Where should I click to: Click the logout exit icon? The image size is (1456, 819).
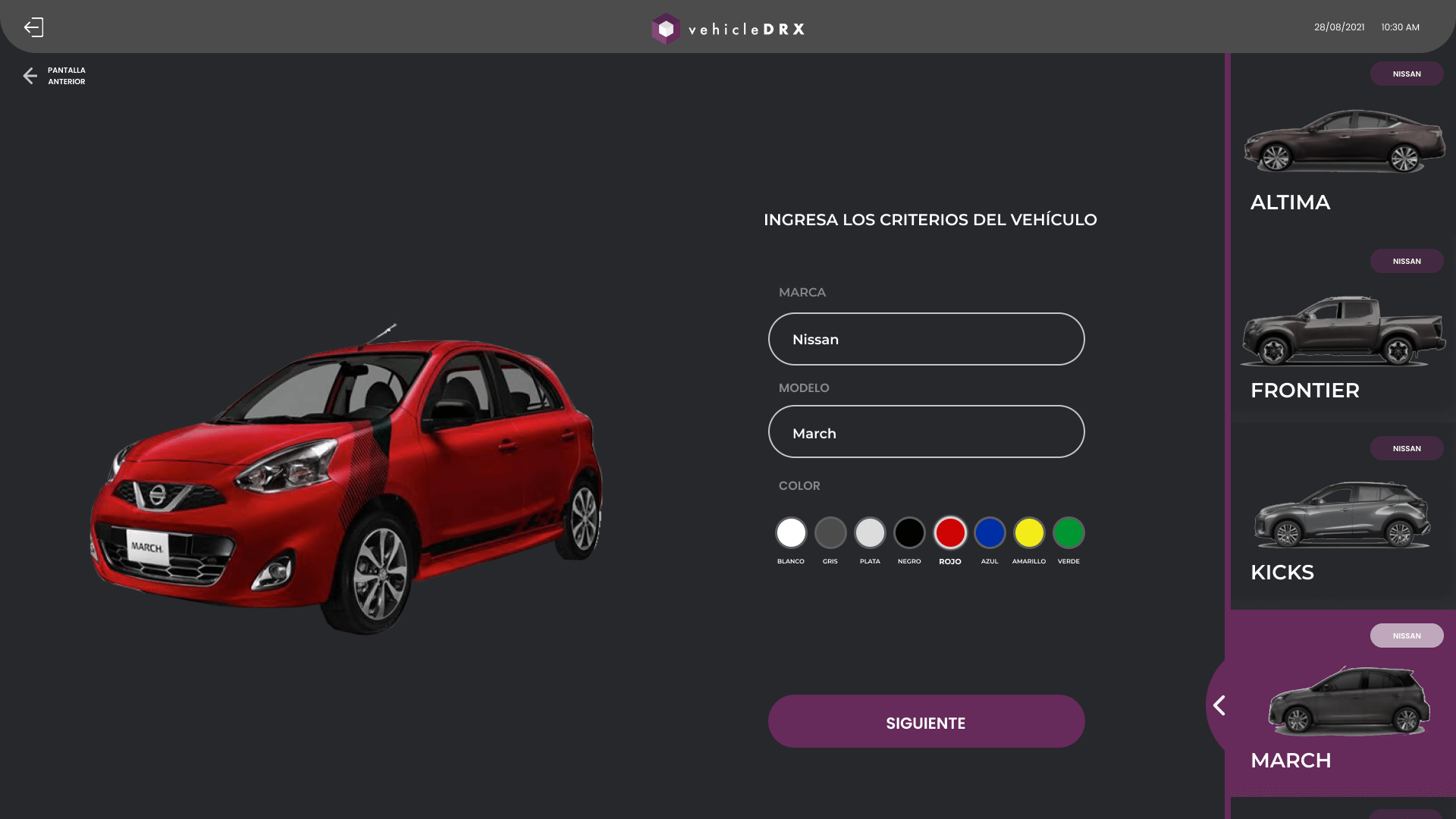[34, 27]
